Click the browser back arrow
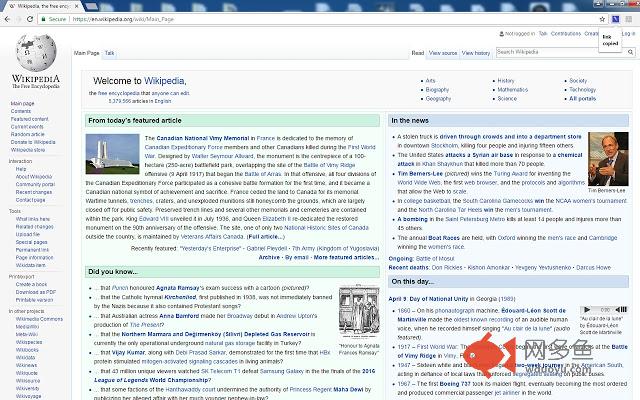Viewport: 640px width, 400px height. (7, 19)
